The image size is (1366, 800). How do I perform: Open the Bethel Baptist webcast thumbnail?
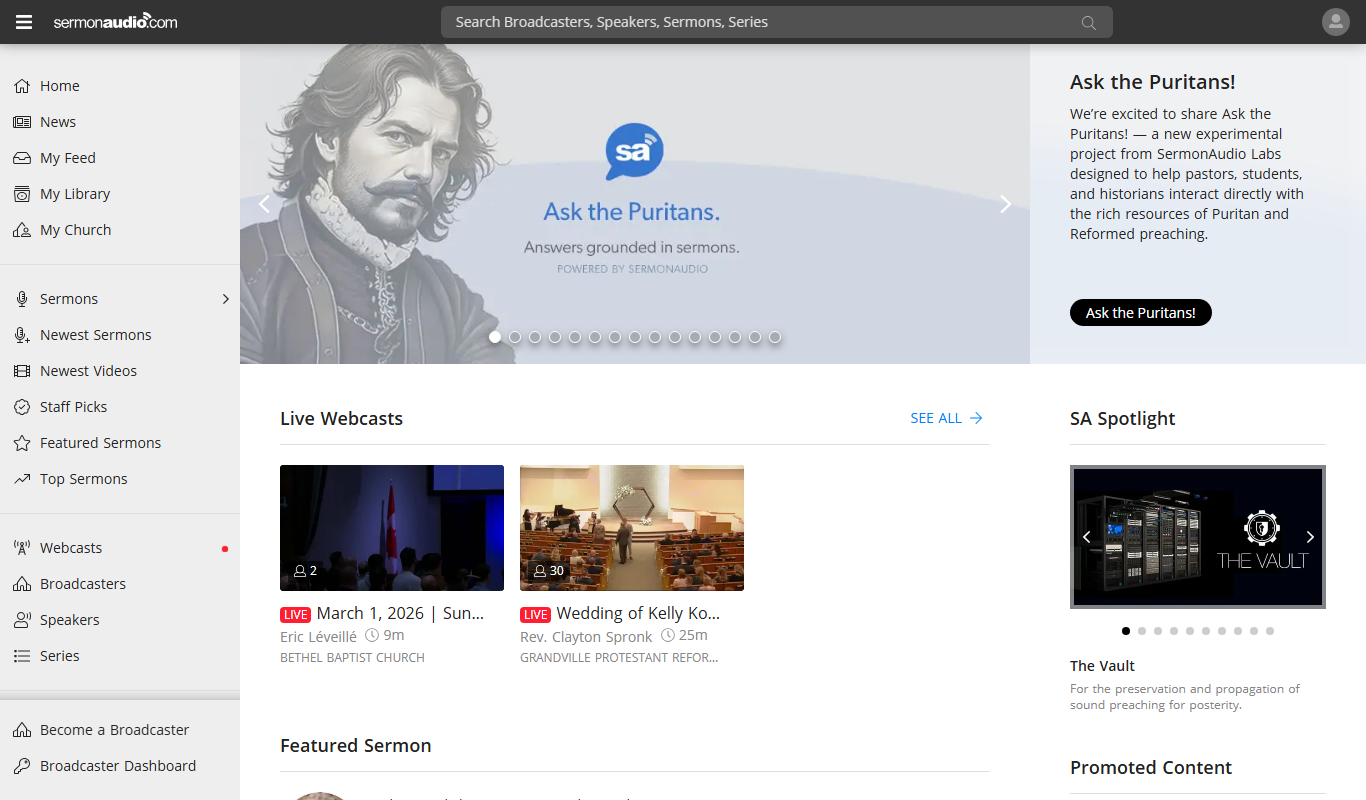pyautogui.click(x=392, y=528)
